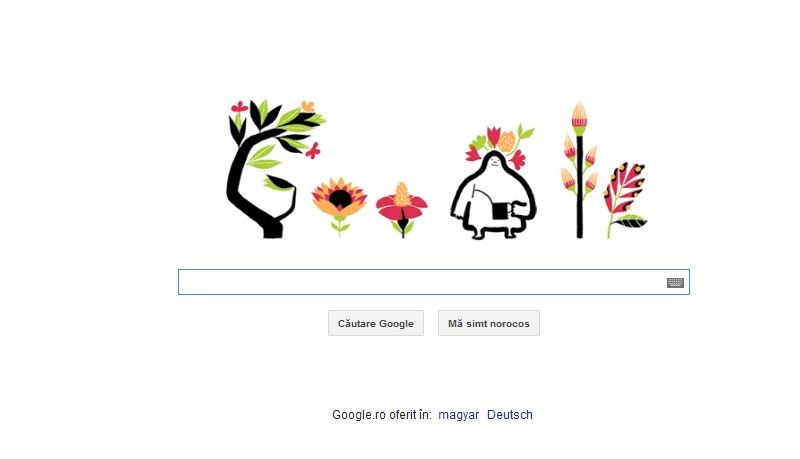This screenshot has height=459, width=800.
Task: Select the tall black stem with buds
Action: click(579, 169)
